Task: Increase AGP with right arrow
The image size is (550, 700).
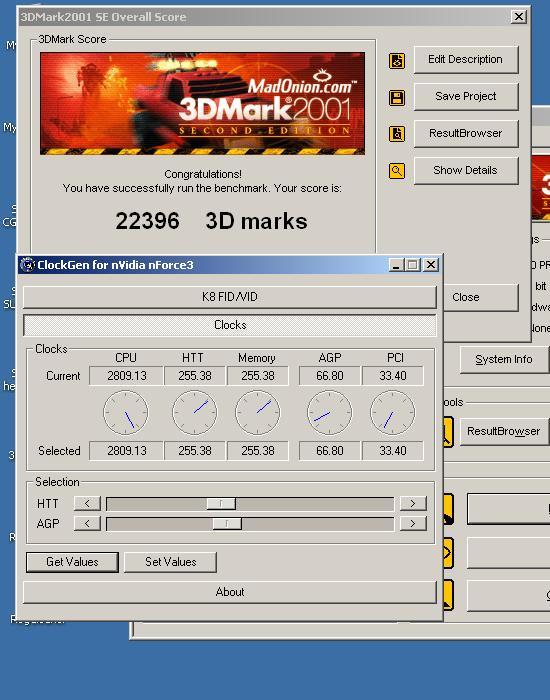Action: pyautogui.click(x=413, y=523)
